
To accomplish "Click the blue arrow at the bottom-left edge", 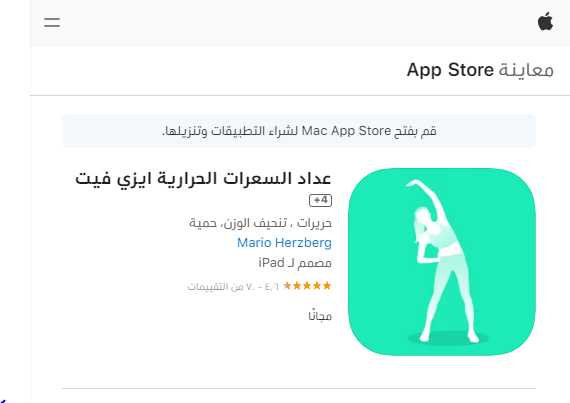I will [x=3, y=400].
